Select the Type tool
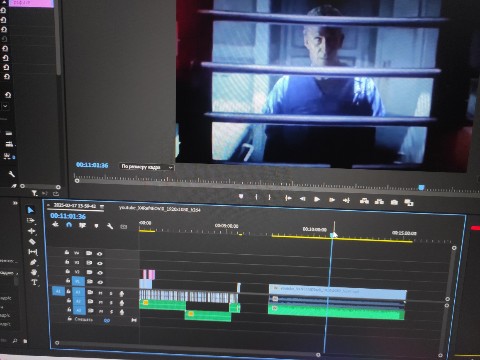This screenshot has width=480, height=360. [34, 282]
